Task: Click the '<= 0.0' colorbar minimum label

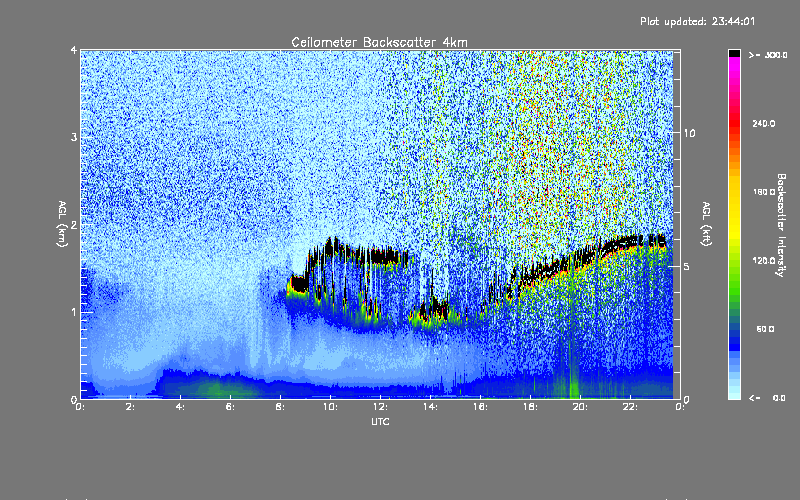Action: click(x=768, y=397)
